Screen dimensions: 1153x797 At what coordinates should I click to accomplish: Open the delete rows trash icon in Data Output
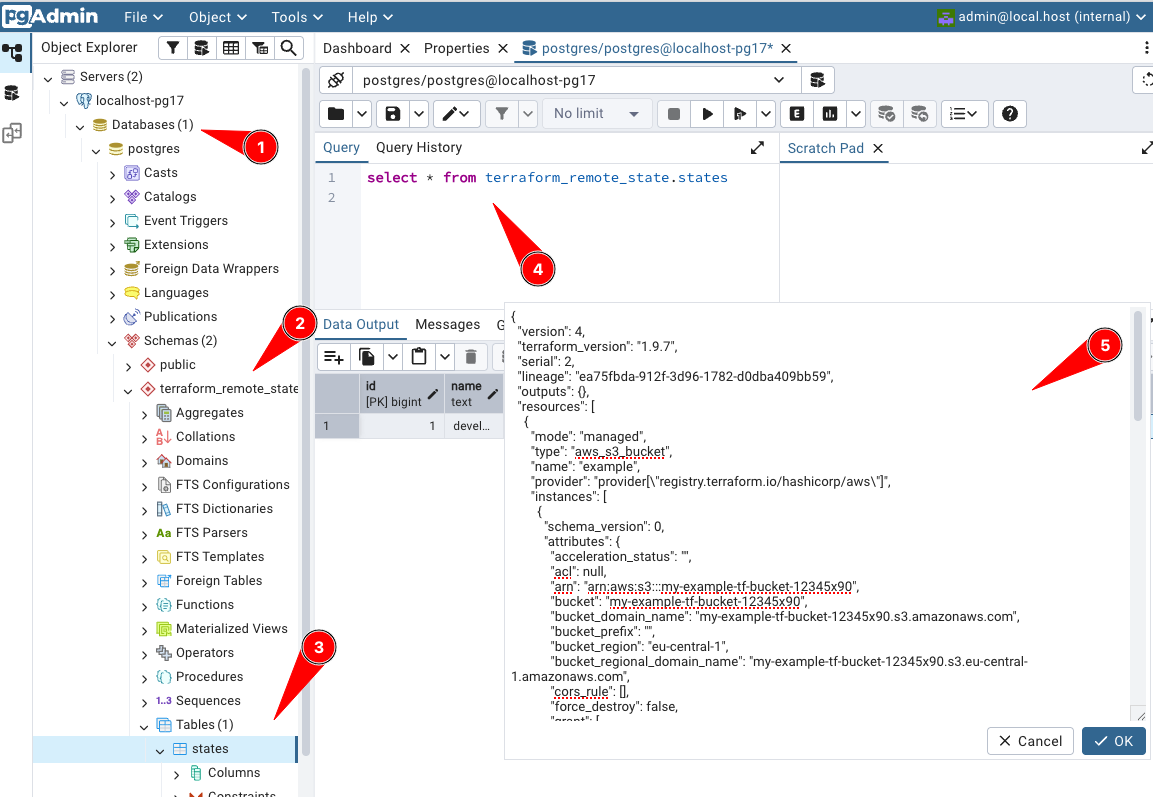pos(470,356)
